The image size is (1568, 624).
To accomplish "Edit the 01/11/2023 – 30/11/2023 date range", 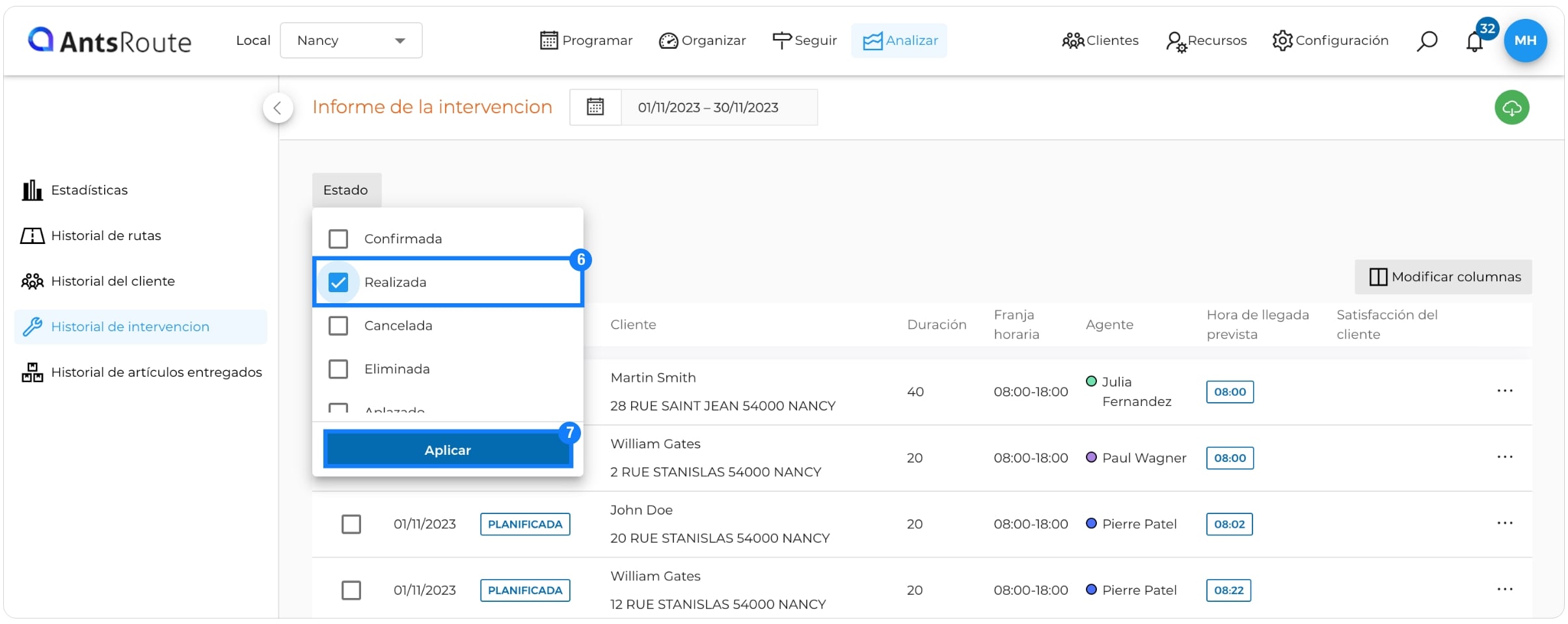I will (x=719, y=107).
